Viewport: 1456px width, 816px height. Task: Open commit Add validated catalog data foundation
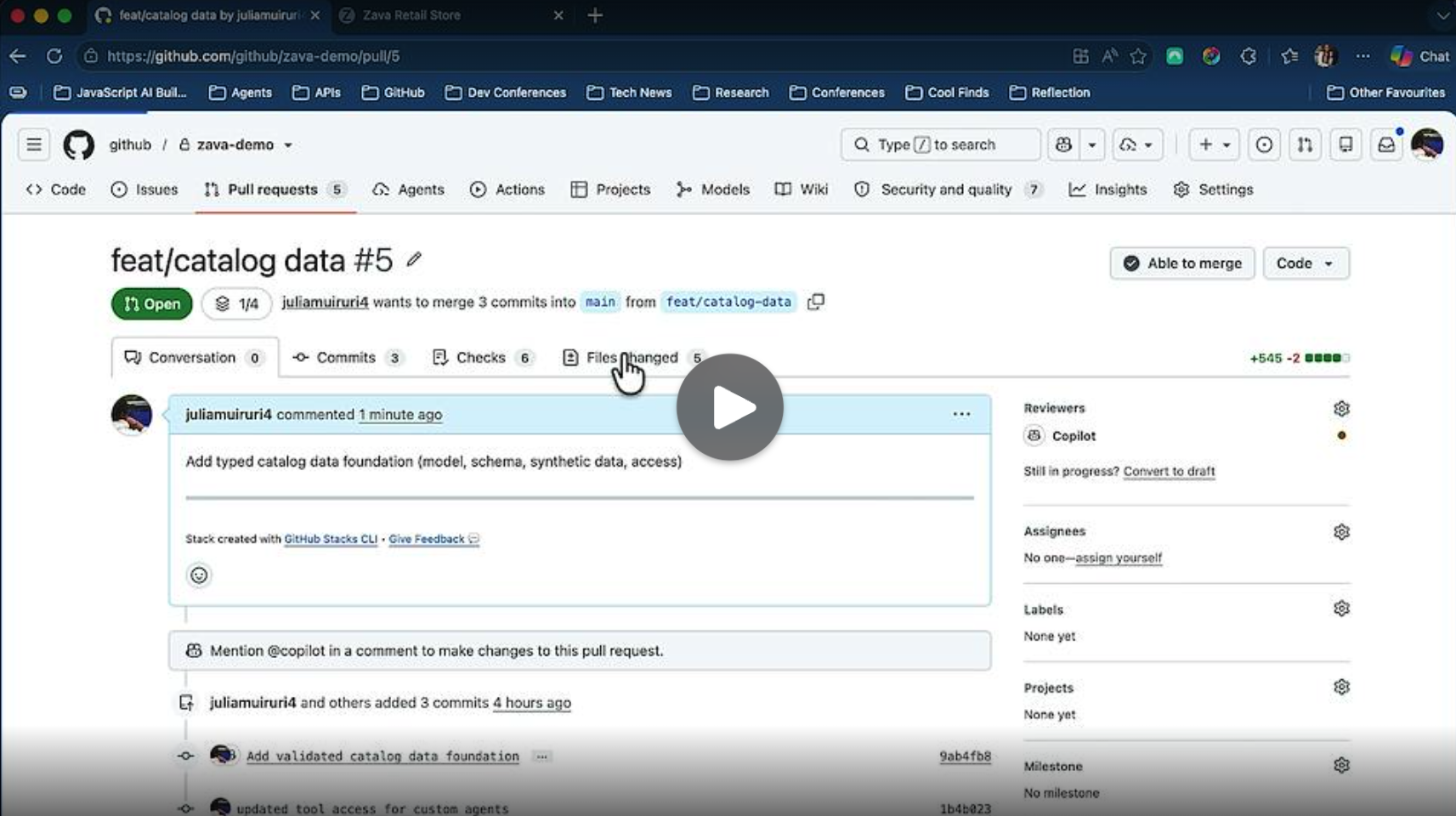point(382,756)
